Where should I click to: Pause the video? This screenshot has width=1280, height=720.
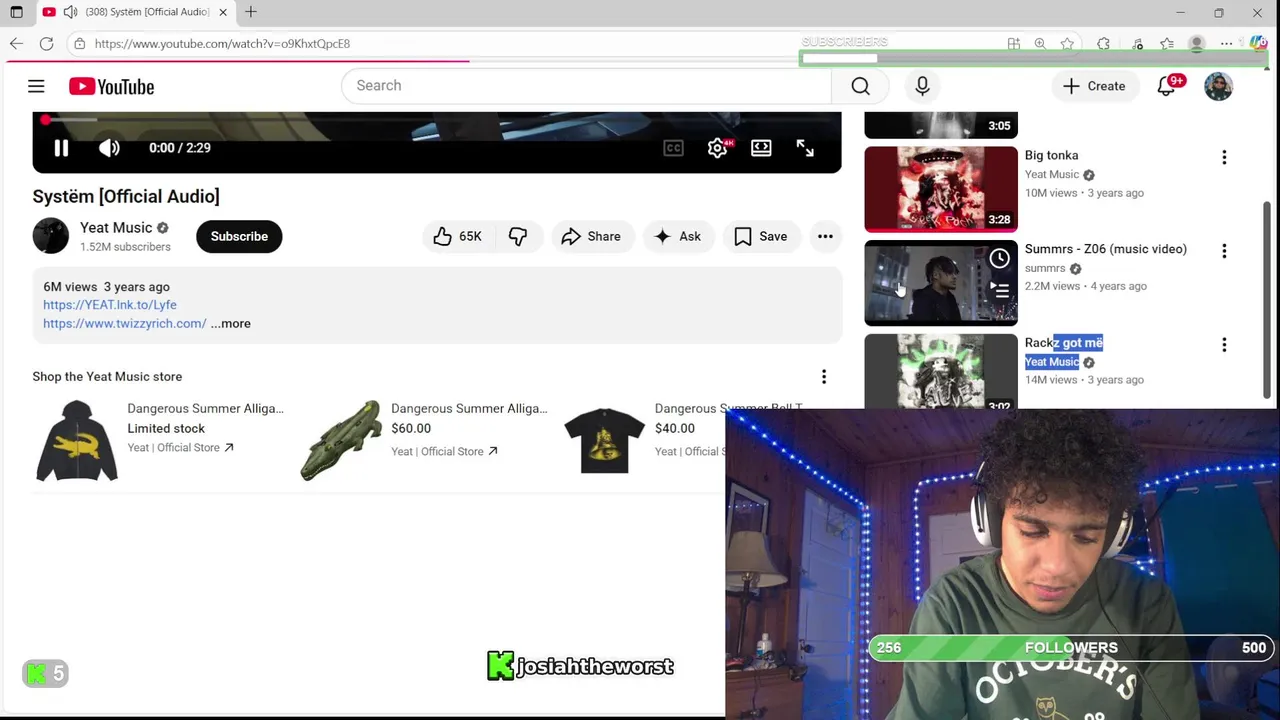61,148
